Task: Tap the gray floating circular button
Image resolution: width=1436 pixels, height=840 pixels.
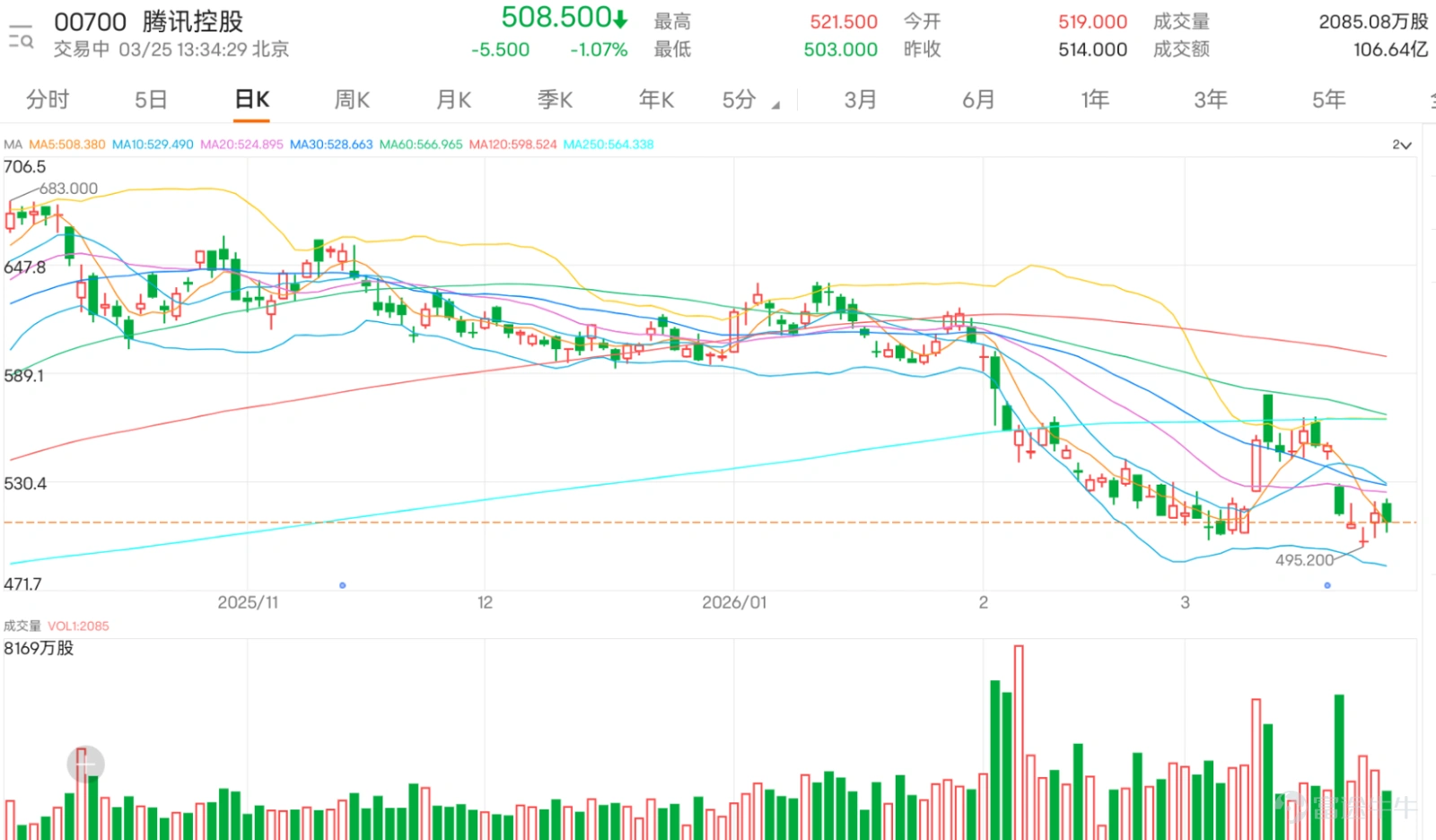Action: [x=85, y=765]
